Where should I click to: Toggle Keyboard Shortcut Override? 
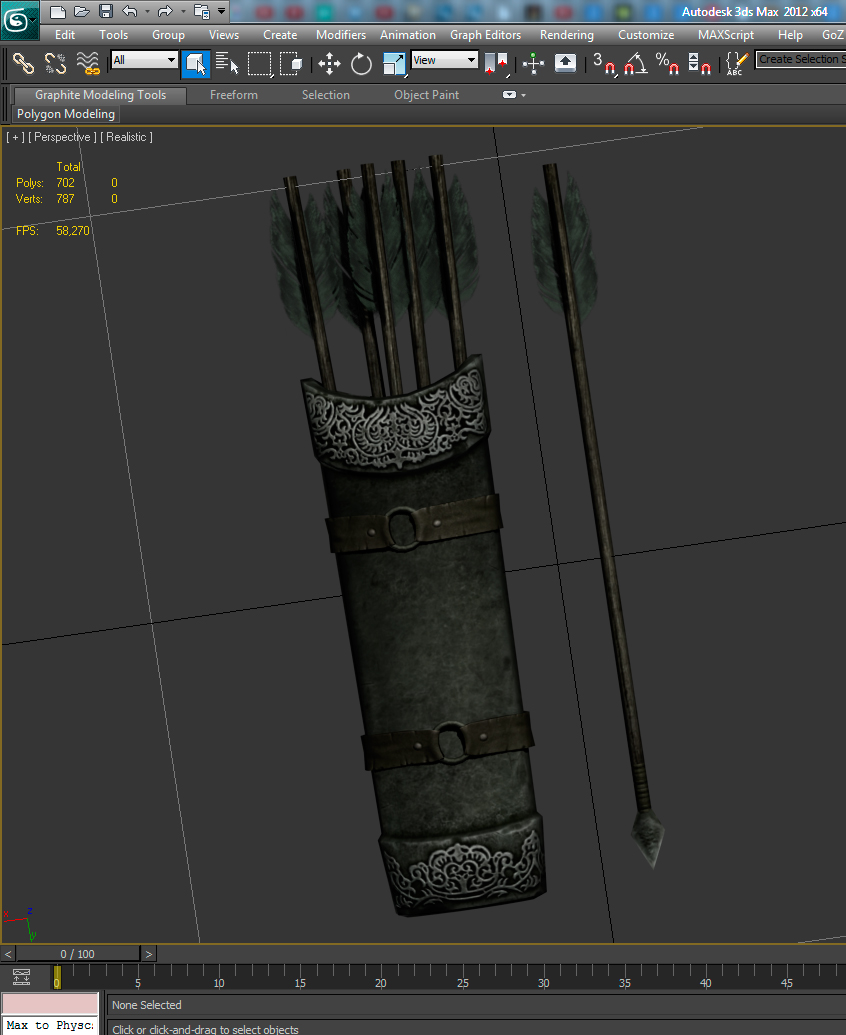point(565,64)
